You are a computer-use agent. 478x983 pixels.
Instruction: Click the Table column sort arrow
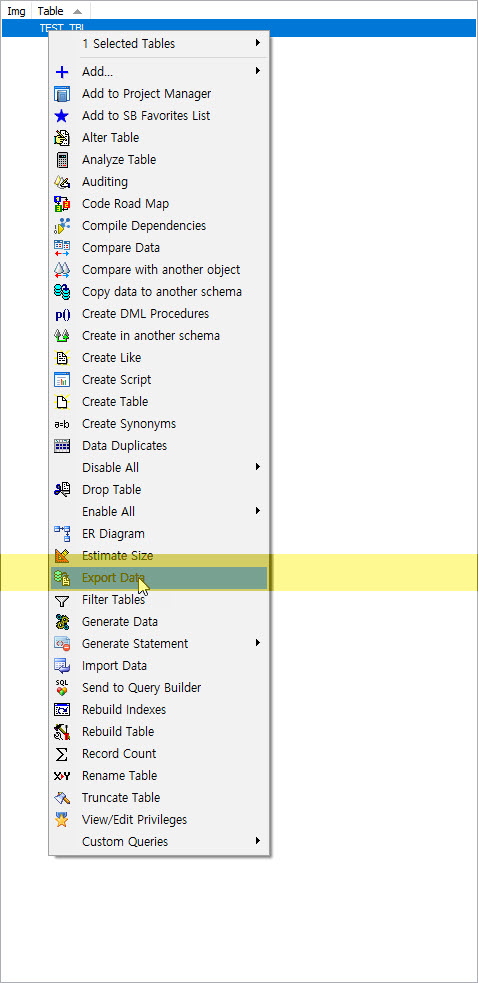point(77,11)
